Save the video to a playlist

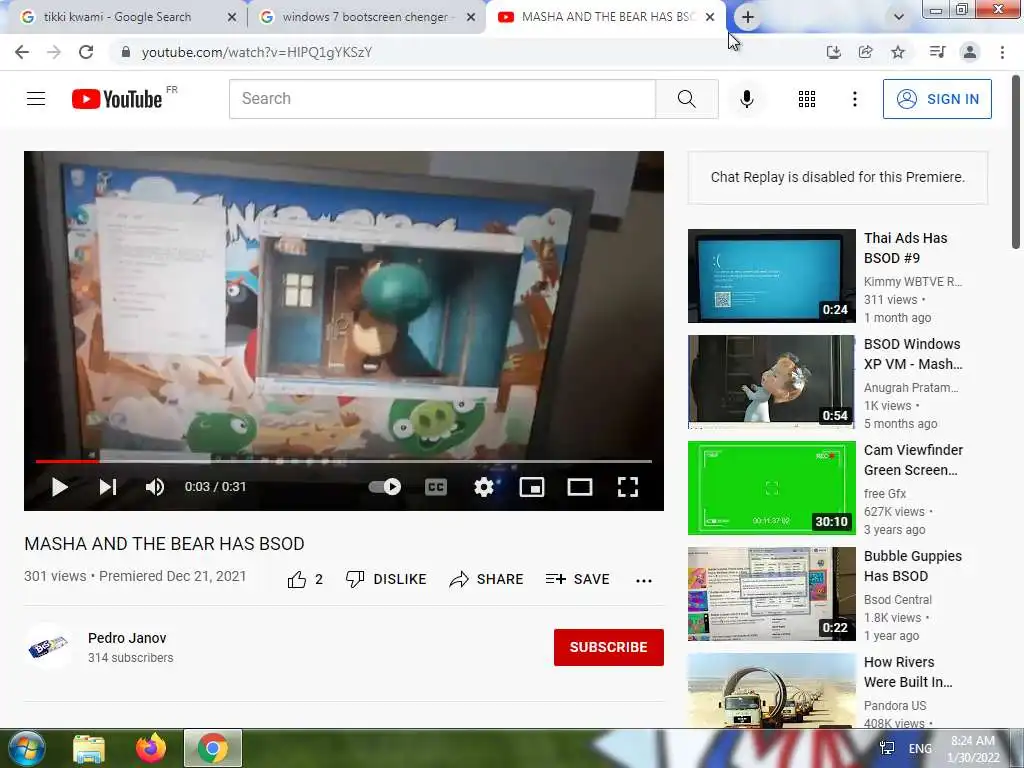tap(577, 579)
